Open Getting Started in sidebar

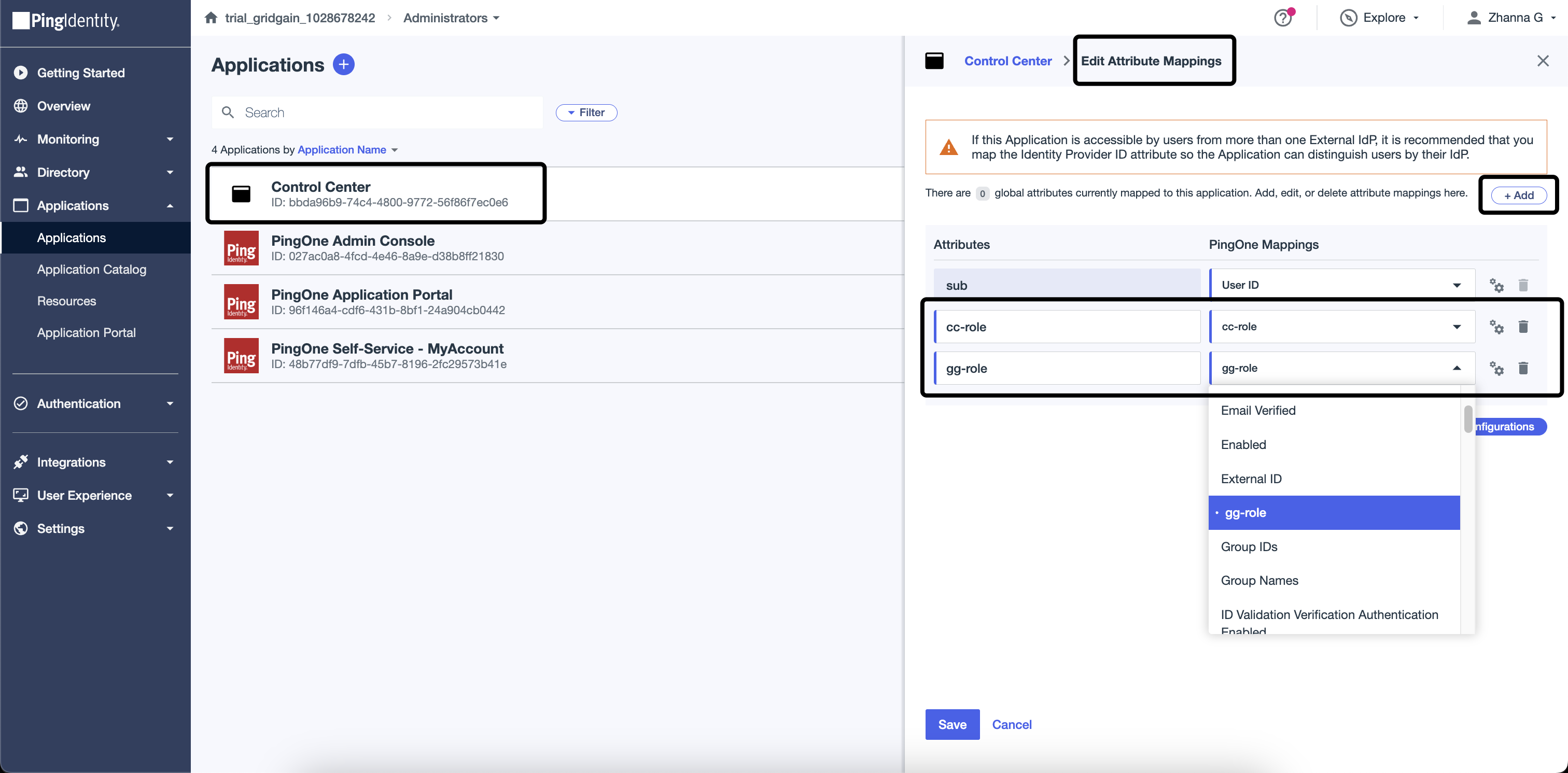81,73
